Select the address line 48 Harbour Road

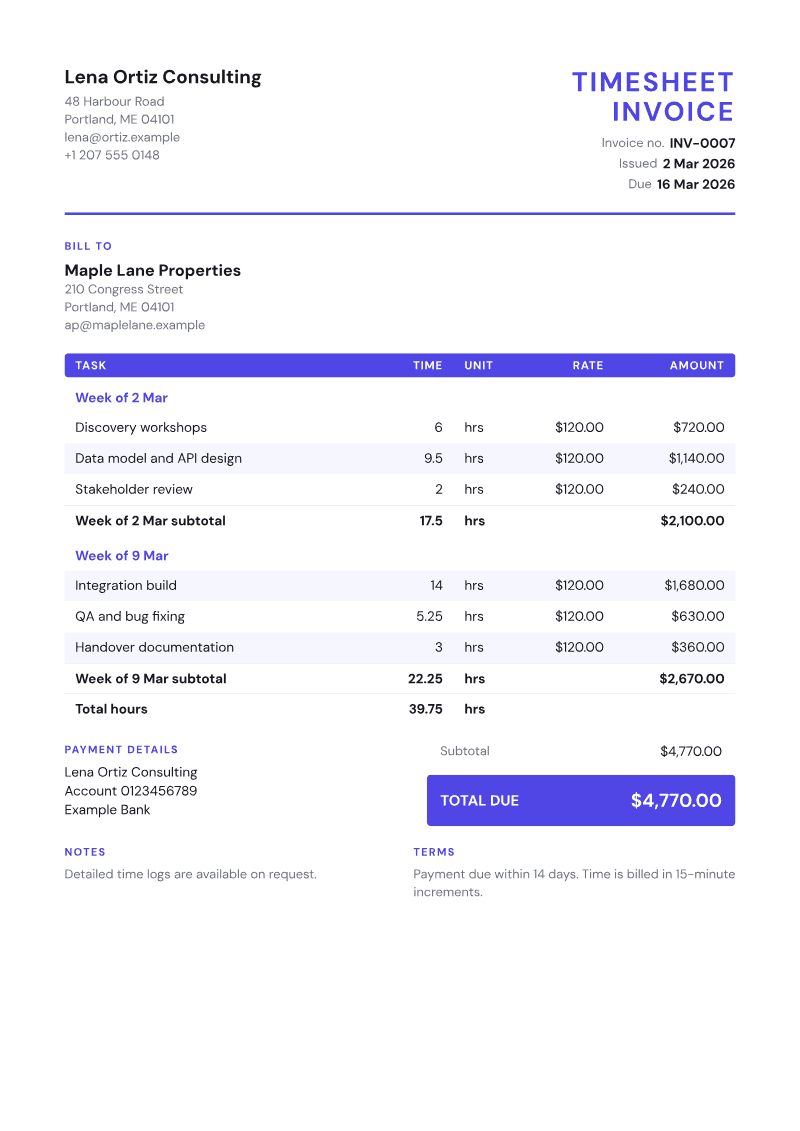pos(115,102)
